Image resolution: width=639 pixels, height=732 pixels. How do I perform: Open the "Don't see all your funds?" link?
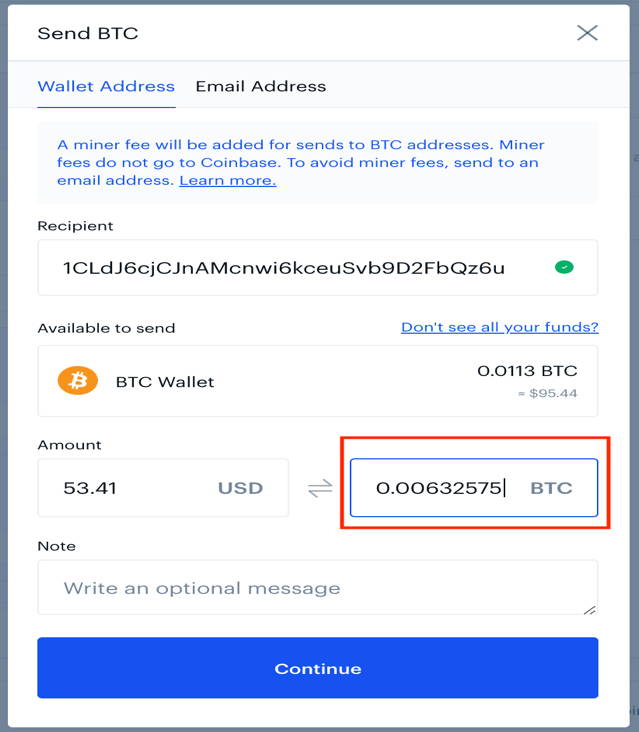tap(499, 327)
